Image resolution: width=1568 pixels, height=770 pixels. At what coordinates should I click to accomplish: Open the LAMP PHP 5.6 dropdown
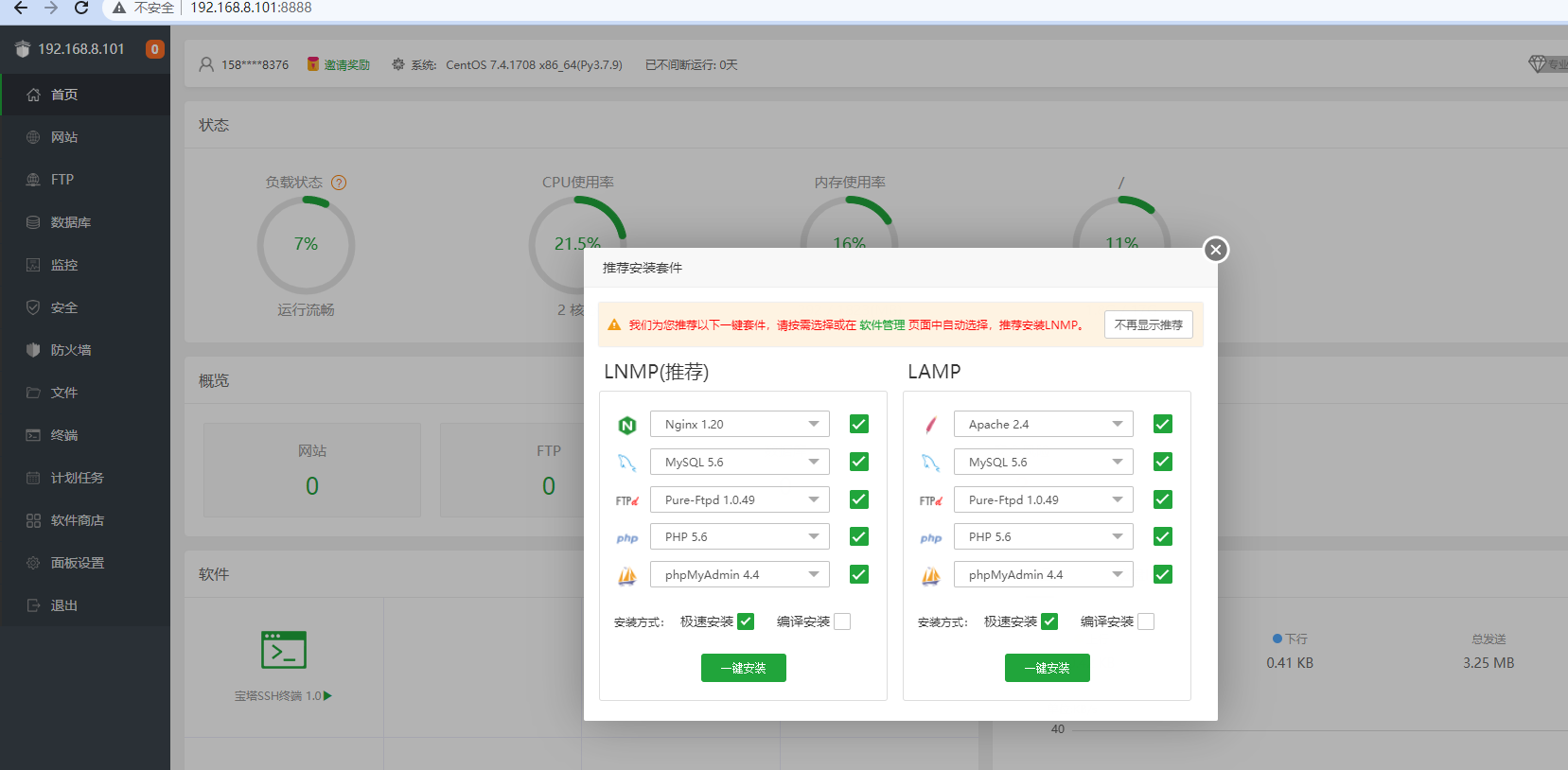tap(1044, 536)
